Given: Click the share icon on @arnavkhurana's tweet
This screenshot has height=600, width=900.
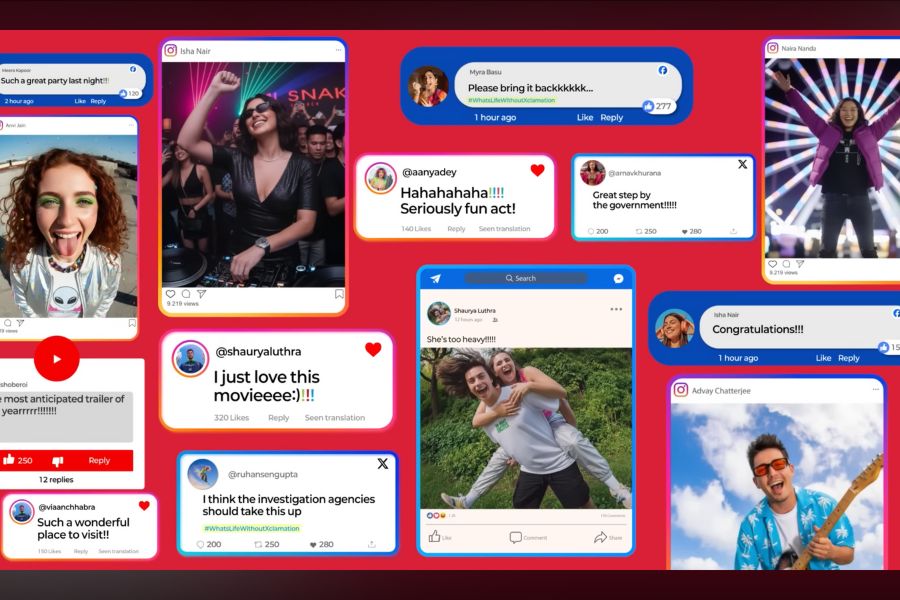Looking at the screenshot, I should click(734, 231).
